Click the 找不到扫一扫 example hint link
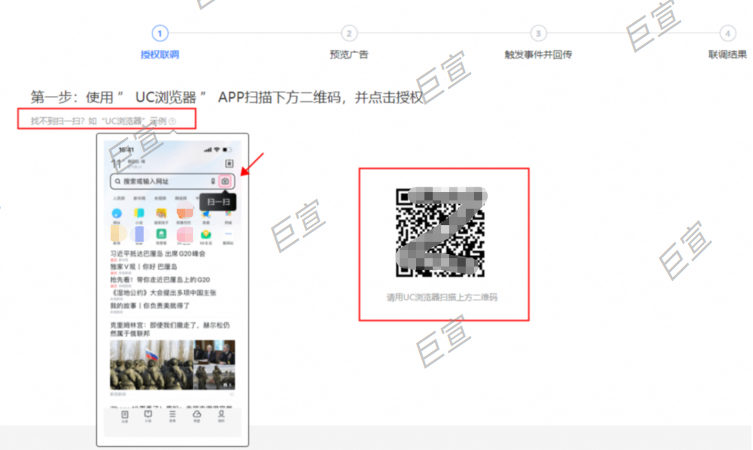Screen dimensions: 753x450 [99, 121]
